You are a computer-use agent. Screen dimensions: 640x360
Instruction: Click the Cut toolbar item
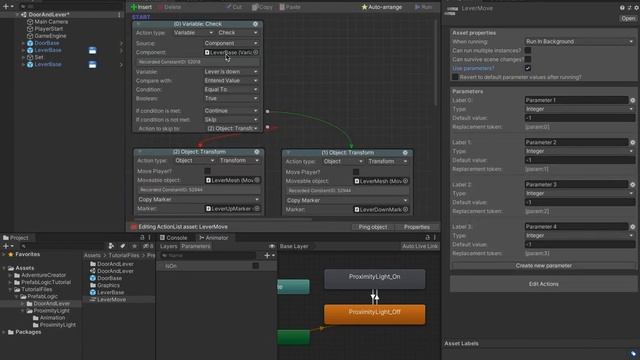[234, 7]
